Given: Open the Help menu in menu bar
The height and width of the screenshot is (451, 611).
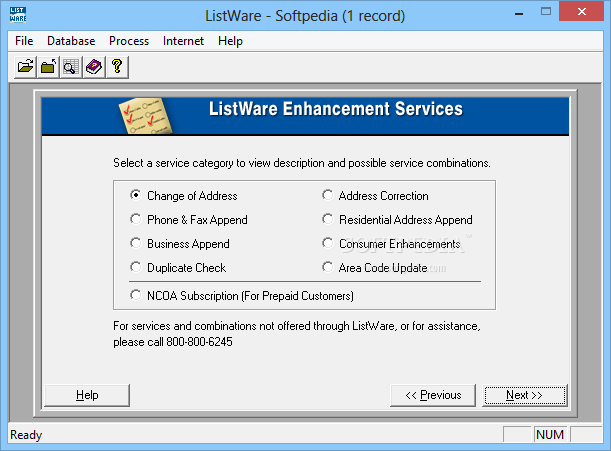Looking at the screenshot, I should pyautogui.click(x=230, y=41).
